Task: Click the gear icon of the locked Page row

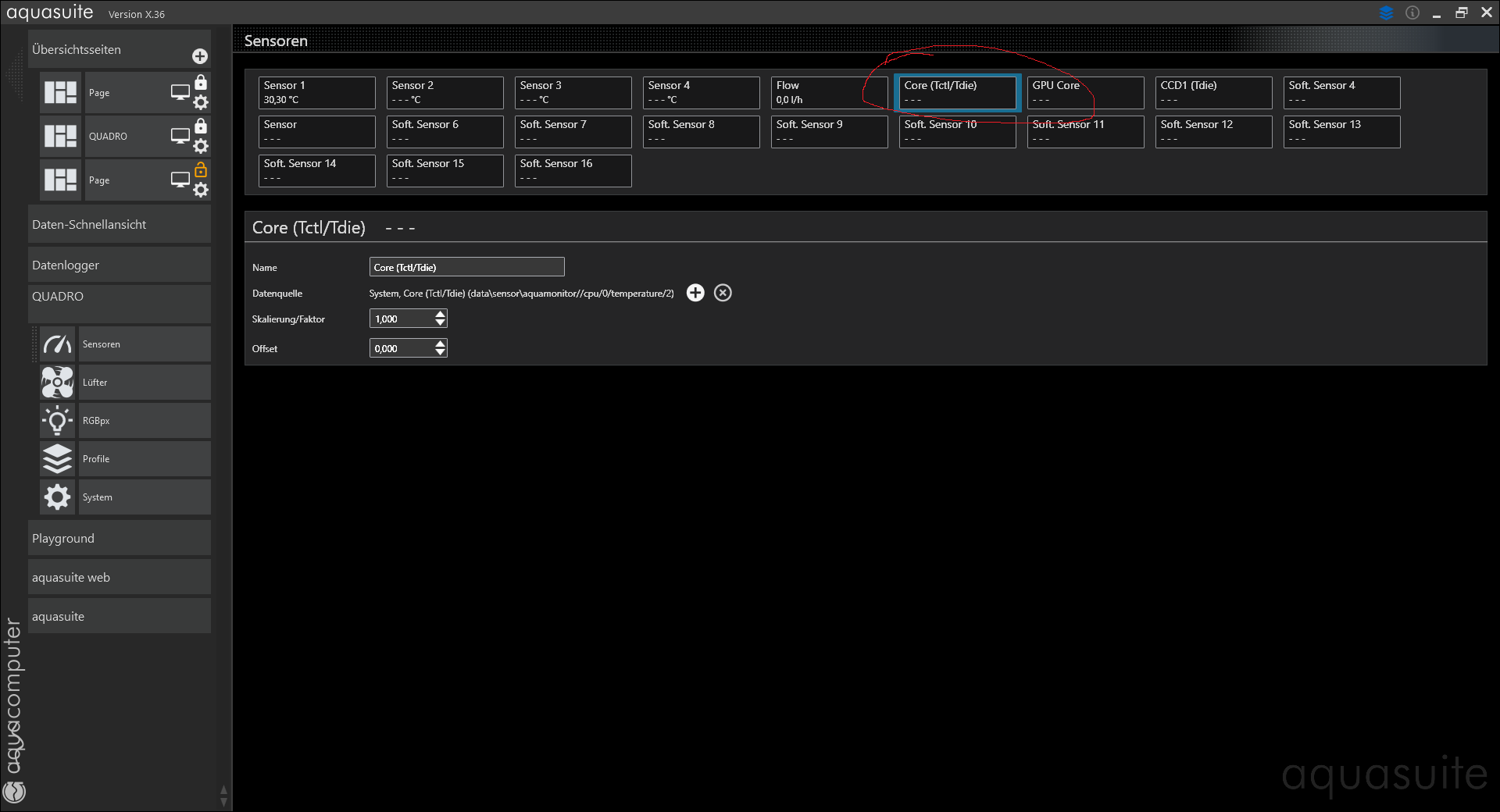Action: click(x=201, y=102)
